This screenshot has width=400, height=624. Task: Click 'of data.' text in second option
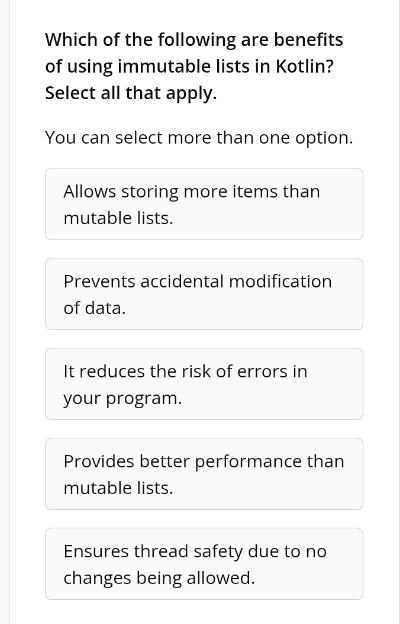point(94,308)
